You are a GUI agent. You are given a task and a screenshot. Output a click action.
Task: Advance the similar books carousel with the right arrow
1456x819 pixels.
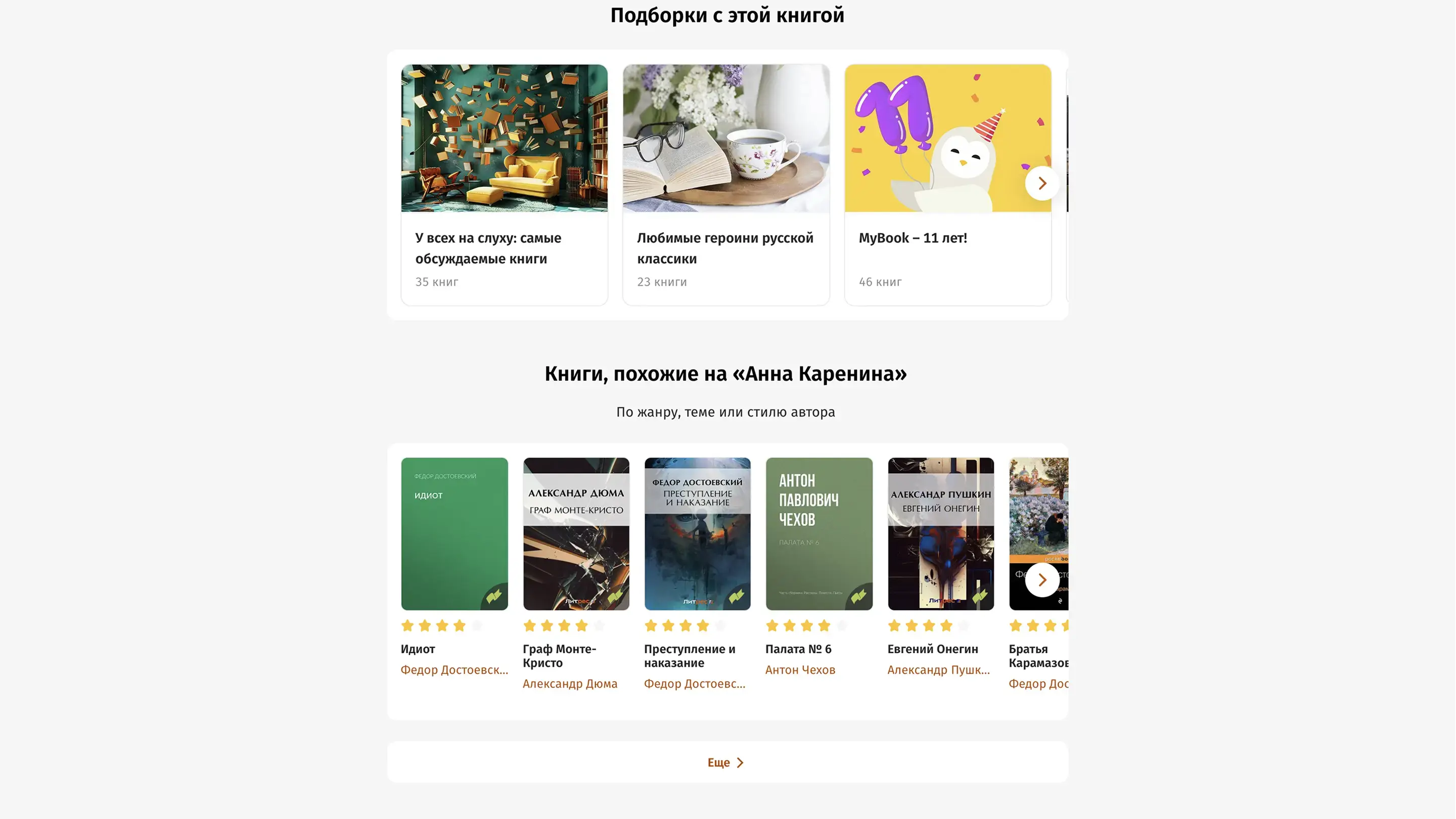1041,579
